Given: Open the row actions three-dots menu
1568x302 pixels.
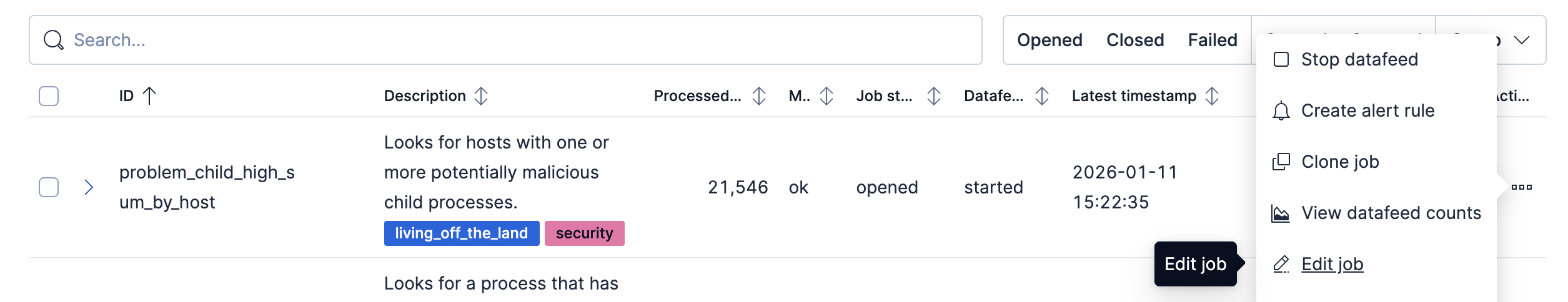Looking at the screenshot, I should [x=1521, y=187].
